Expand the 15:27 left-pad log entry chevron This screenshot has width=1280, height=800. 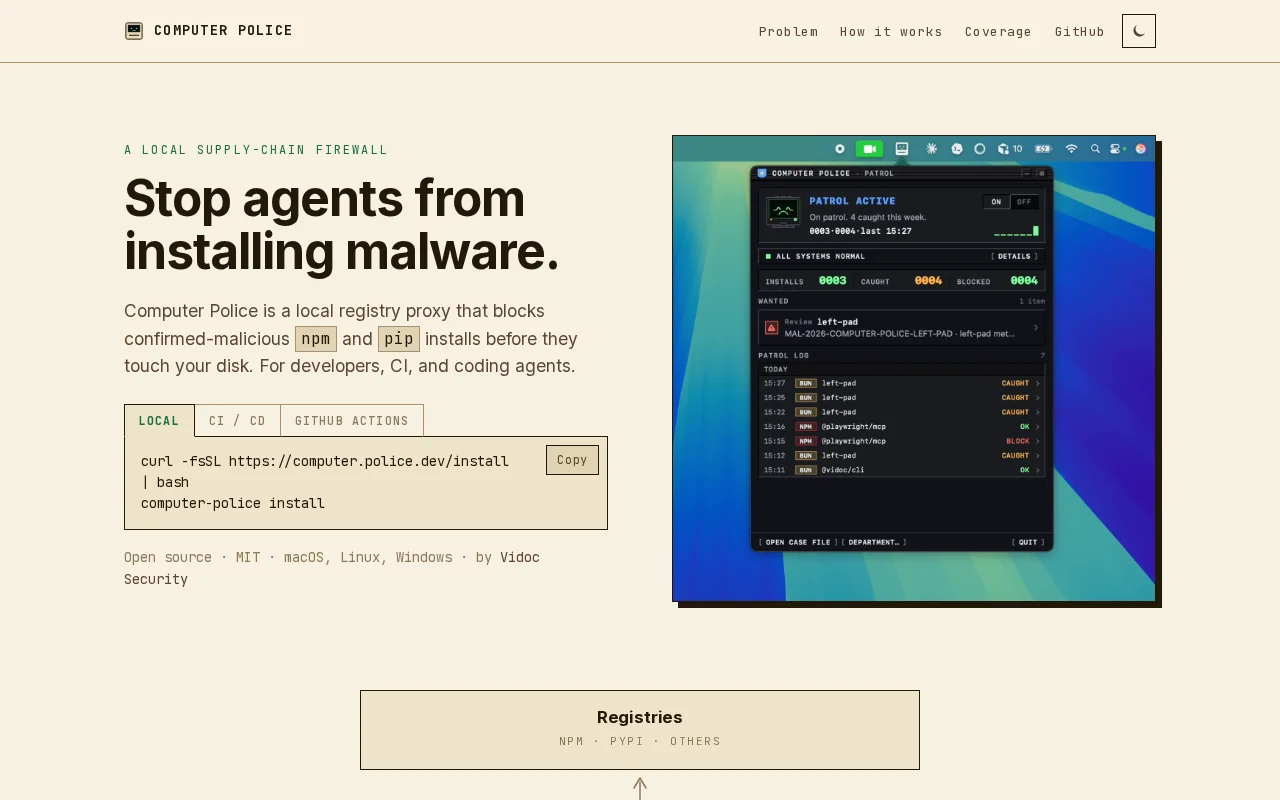click(1038, 383)
